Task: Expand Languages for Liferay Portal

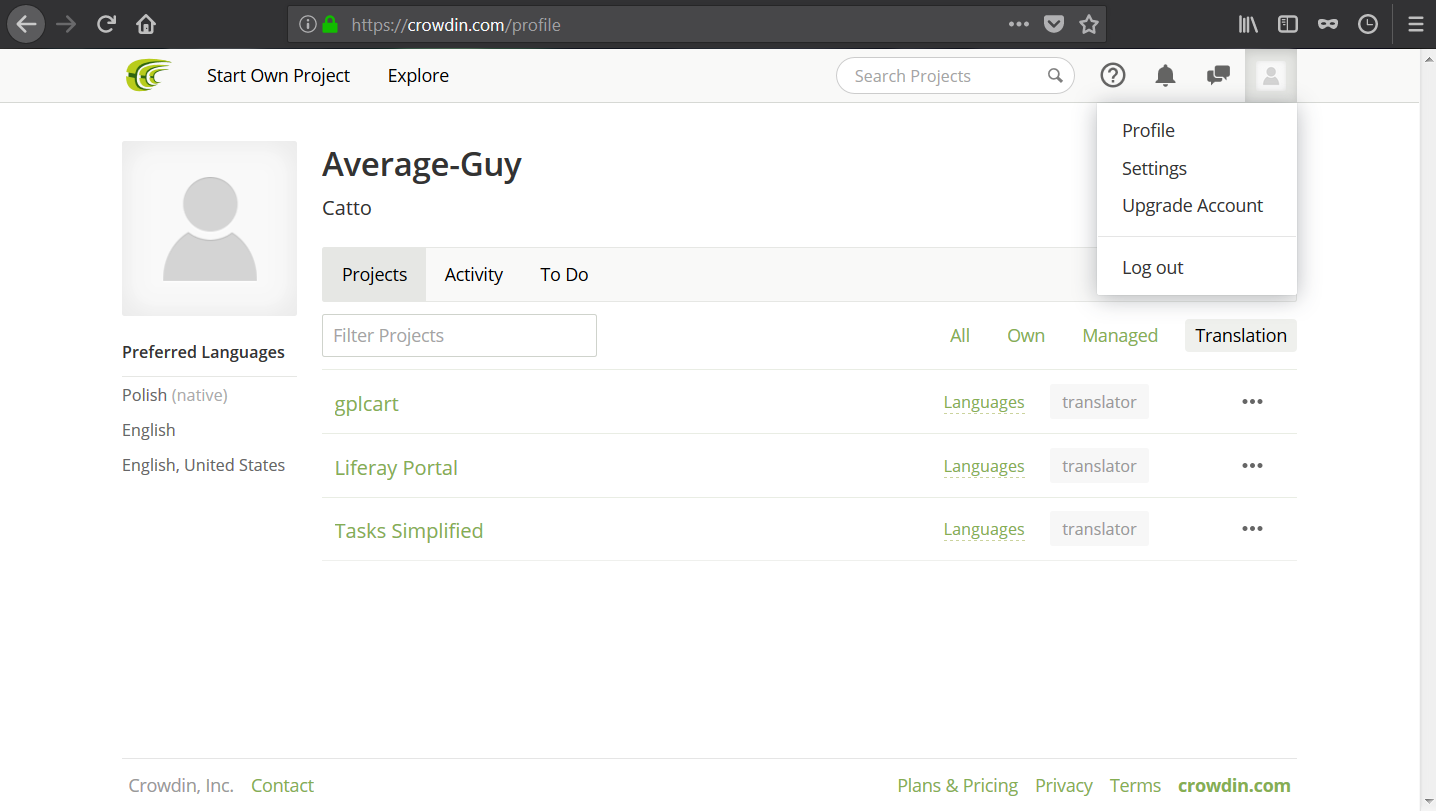Action: [x=984, y=467]
